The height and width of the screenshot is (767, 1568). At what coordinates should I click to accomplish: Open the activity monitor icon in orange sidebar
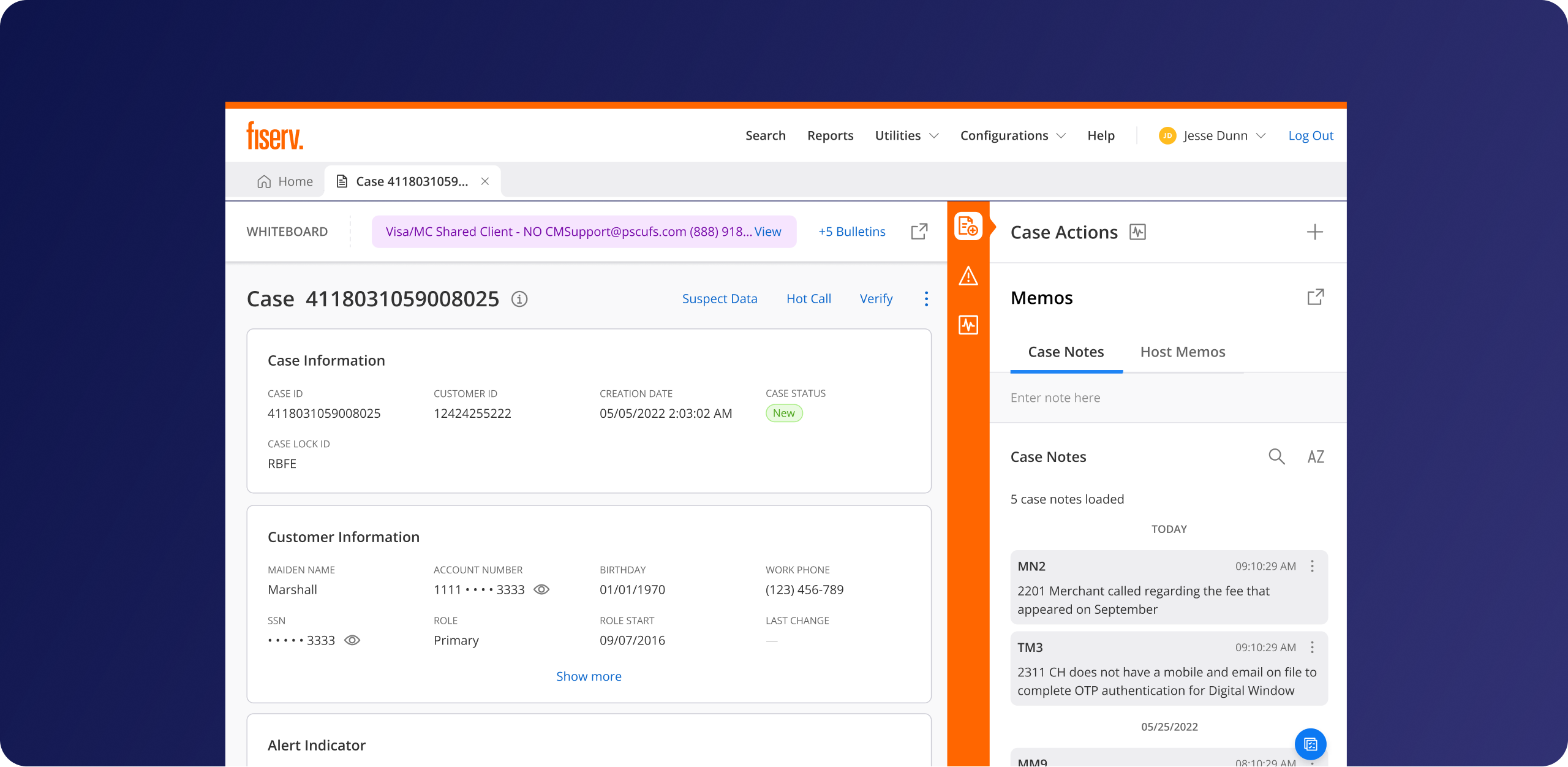(968, 325)
